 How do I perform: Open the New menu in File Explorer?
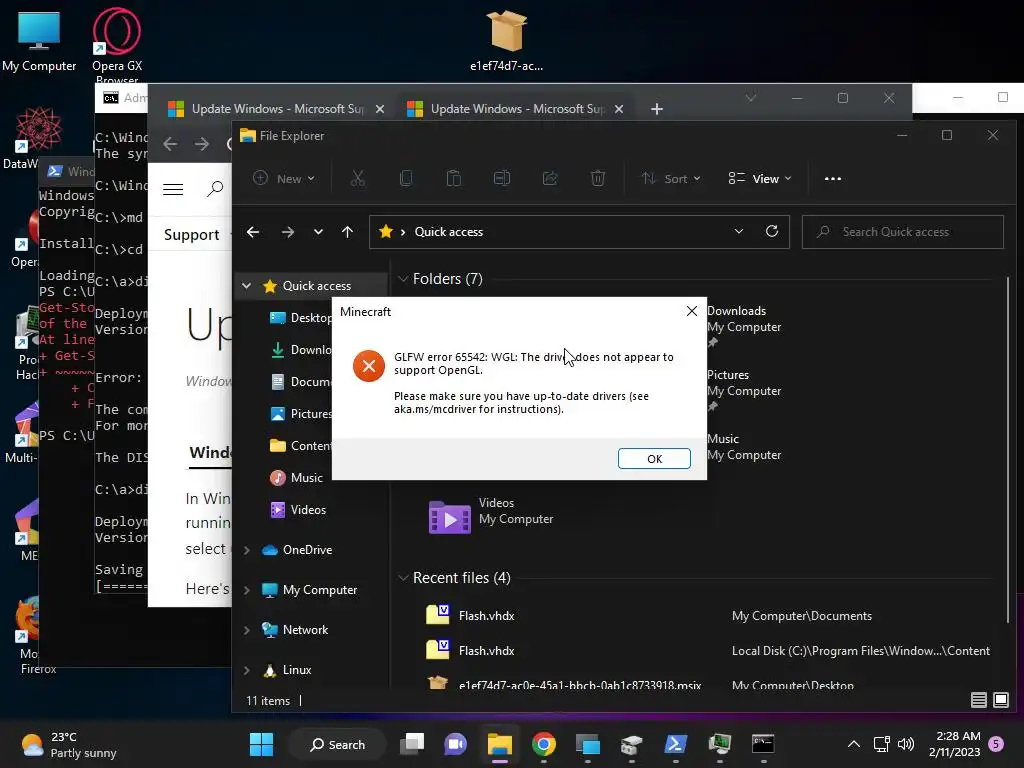click(284, 178)
